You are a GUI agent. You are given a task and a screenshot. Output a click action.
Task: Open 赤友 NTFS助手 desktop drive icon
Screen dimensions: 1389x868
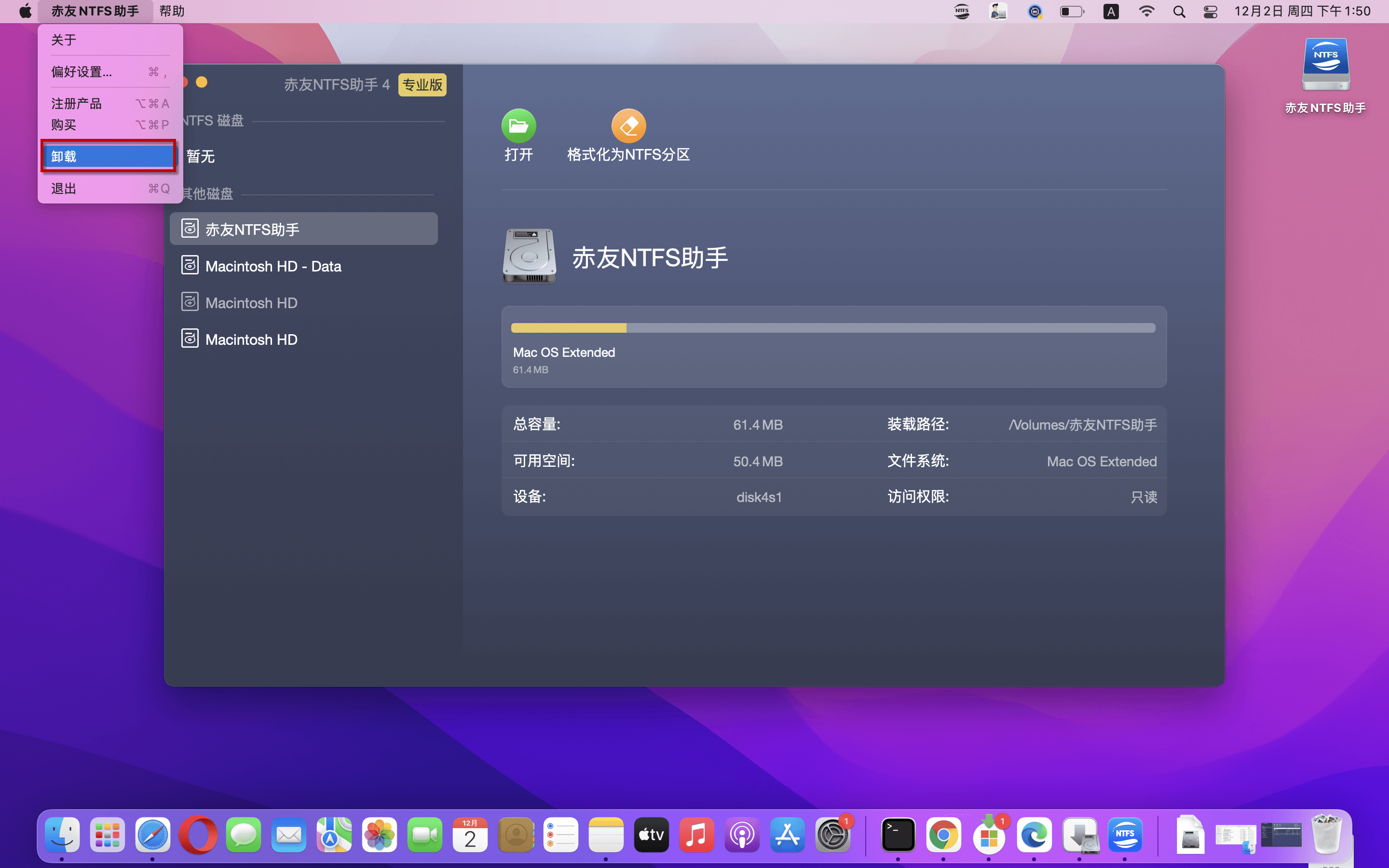click(1325, 65)
